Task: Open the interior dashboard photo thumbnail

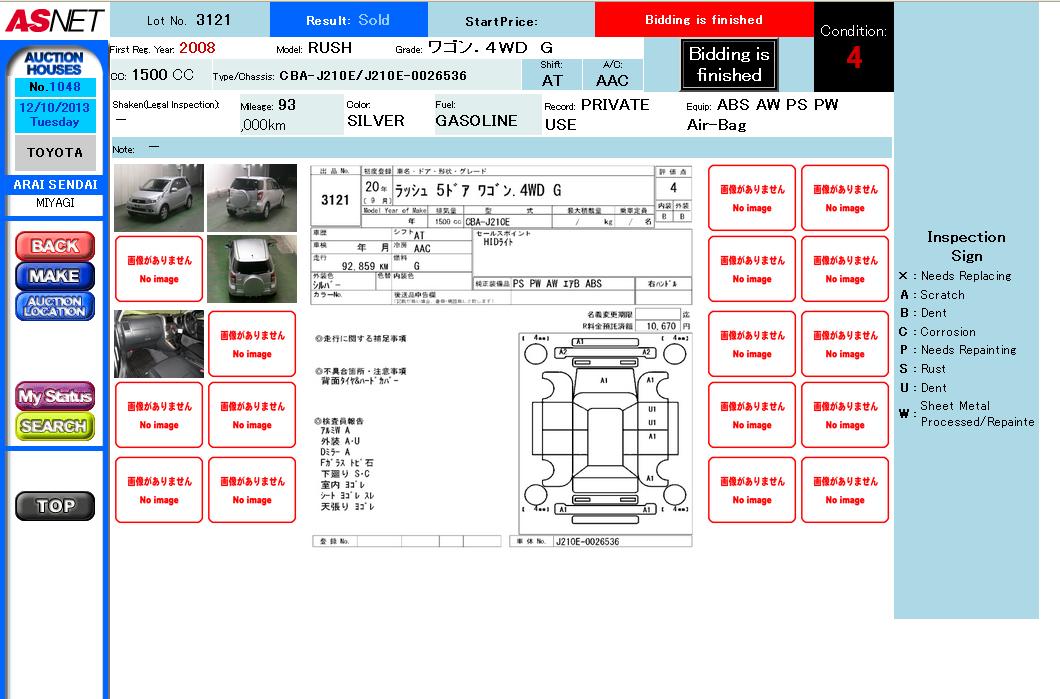Action: point(159,343)
